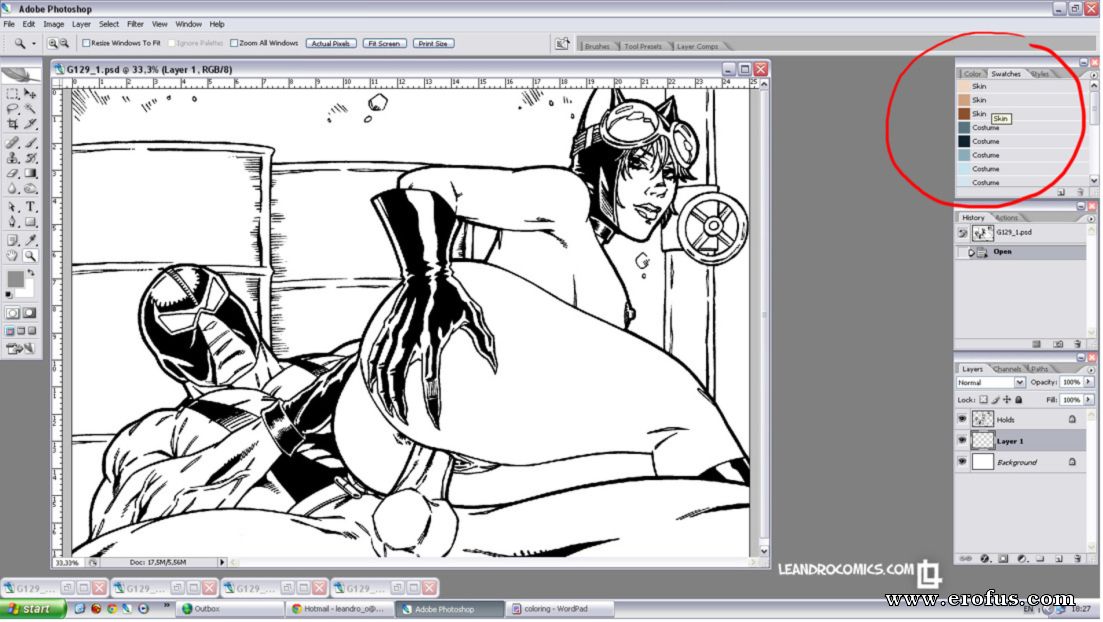1103x622 pixels.
Task: Toggle lock position
Action: point(1007,400)
